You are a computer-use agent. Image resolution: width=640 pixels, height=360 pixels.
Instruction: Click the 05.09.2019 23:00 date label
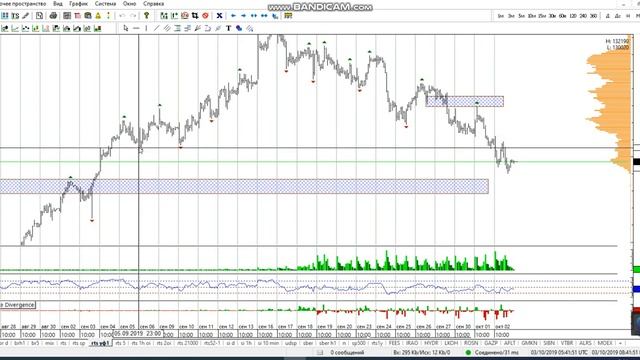138,334
